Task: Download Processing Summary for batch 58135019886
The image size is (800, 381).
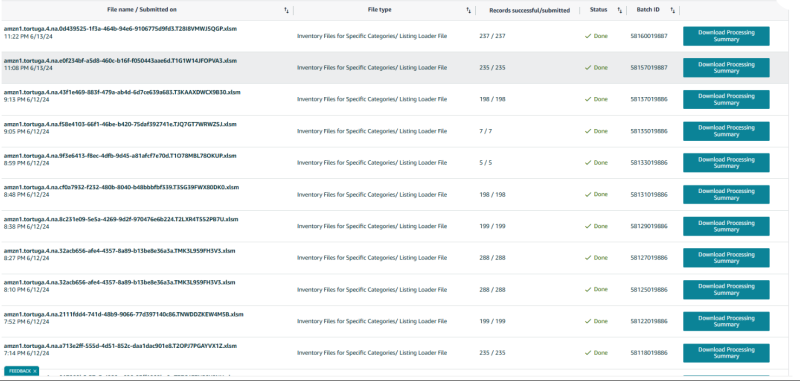Action: click(x=726, y=131)
